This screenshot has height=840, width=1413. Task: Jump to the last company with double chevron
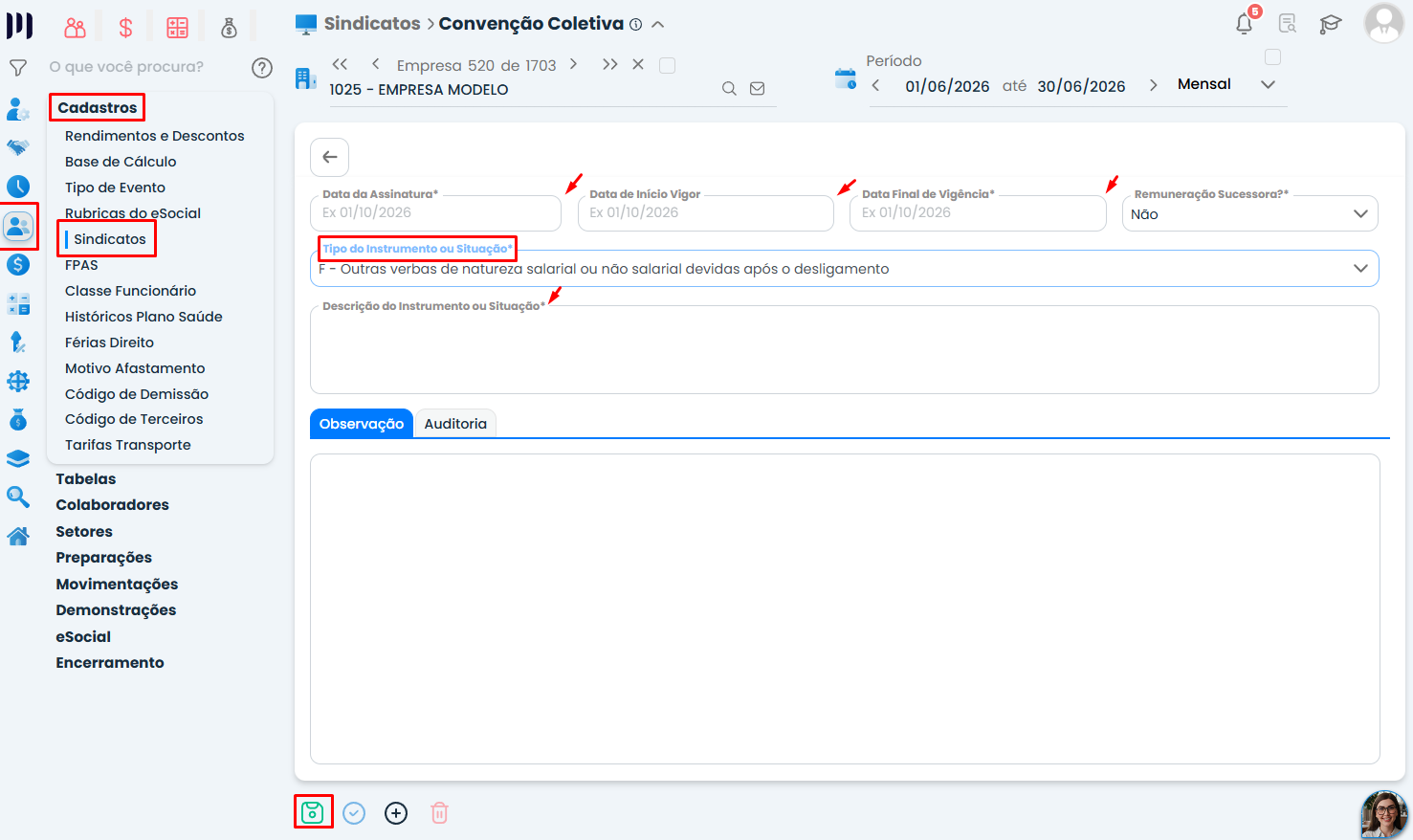(609, 64)
